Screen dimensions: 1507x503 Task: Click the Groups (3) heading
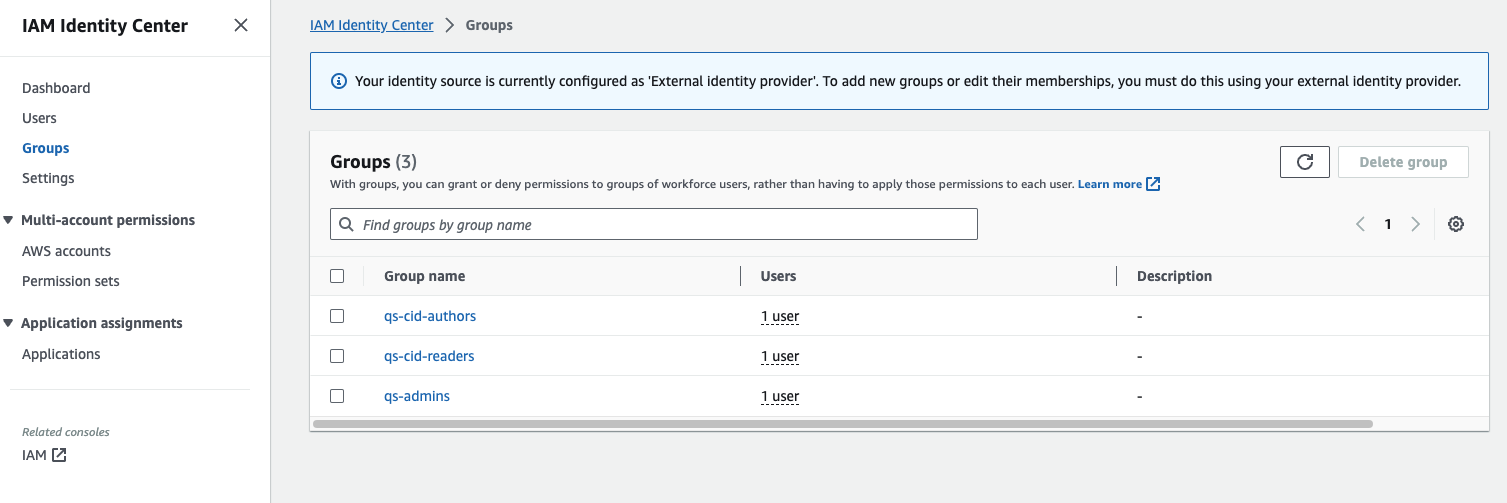pos(373,162)
